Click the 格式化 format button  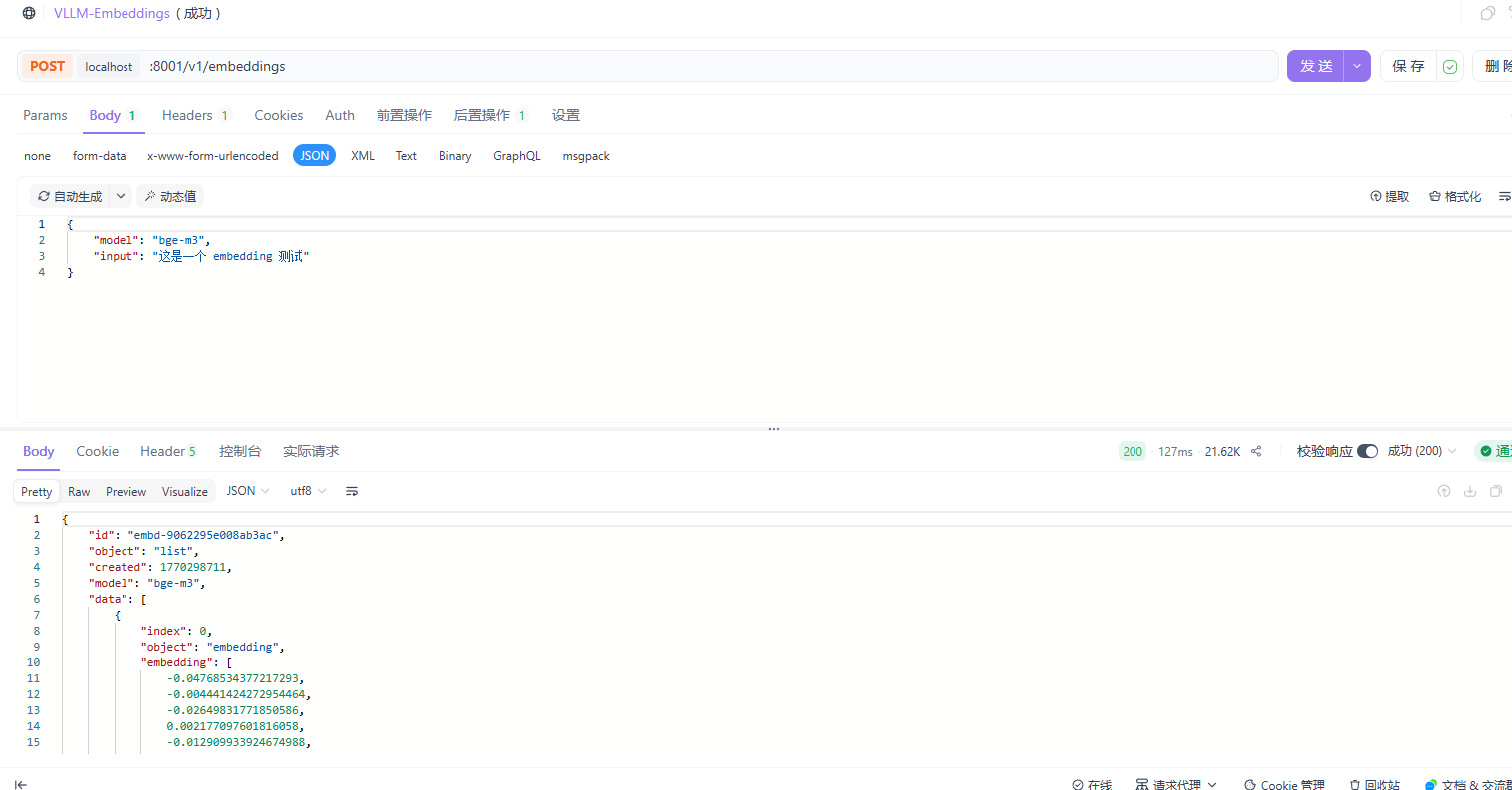click(1455, 196)
